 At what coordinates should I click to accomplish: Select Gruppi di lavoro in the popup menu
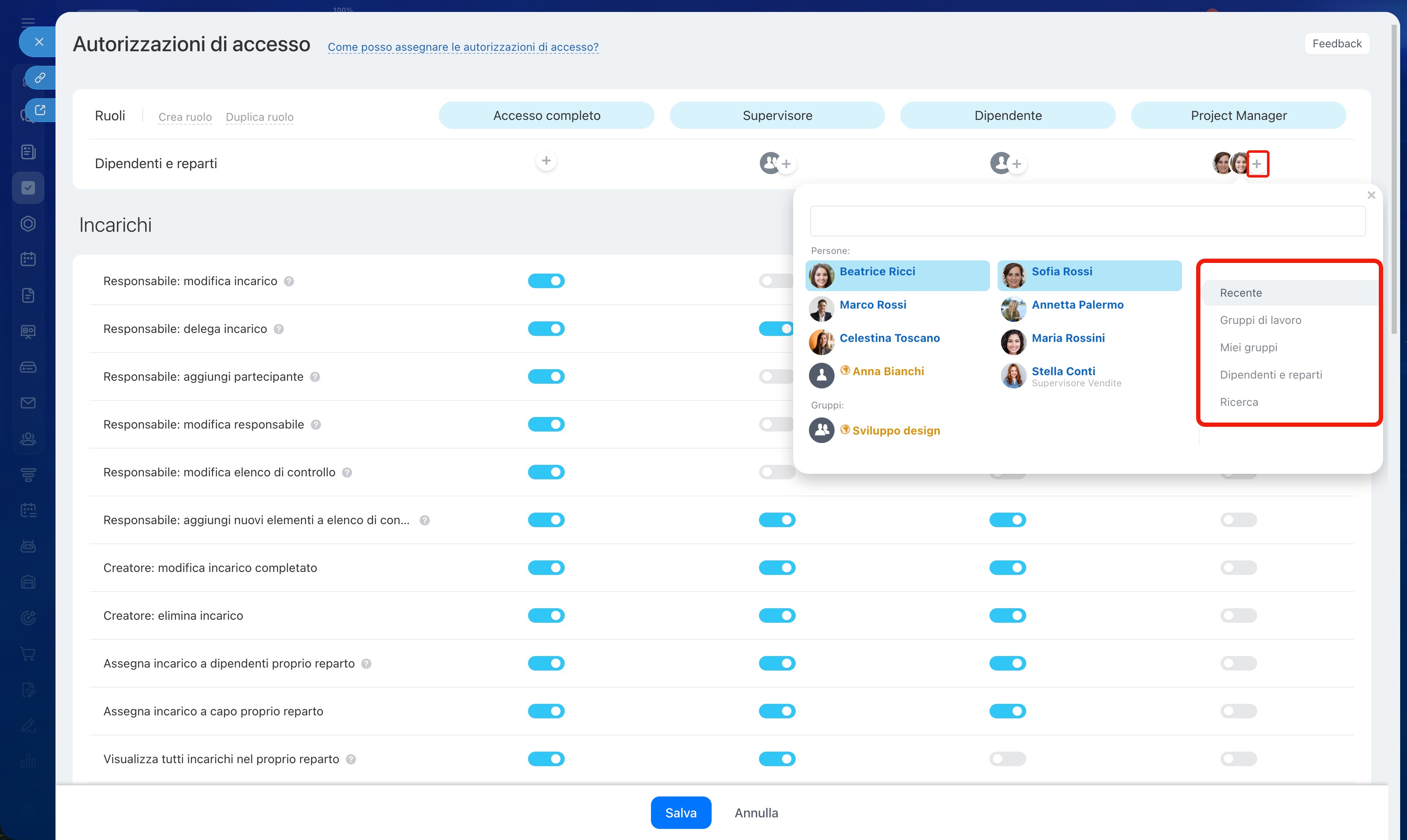click(1261, 321)
